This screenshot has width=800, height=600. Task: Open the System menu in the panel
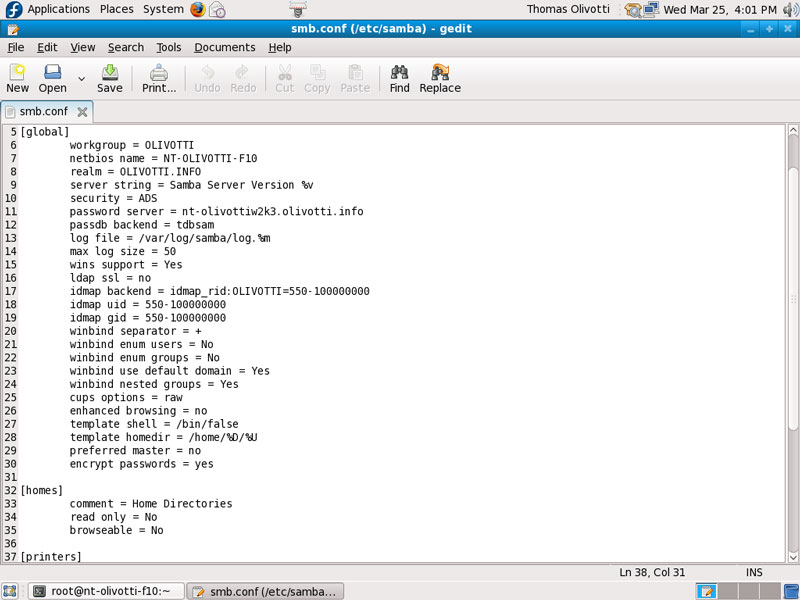click(163, 9)
